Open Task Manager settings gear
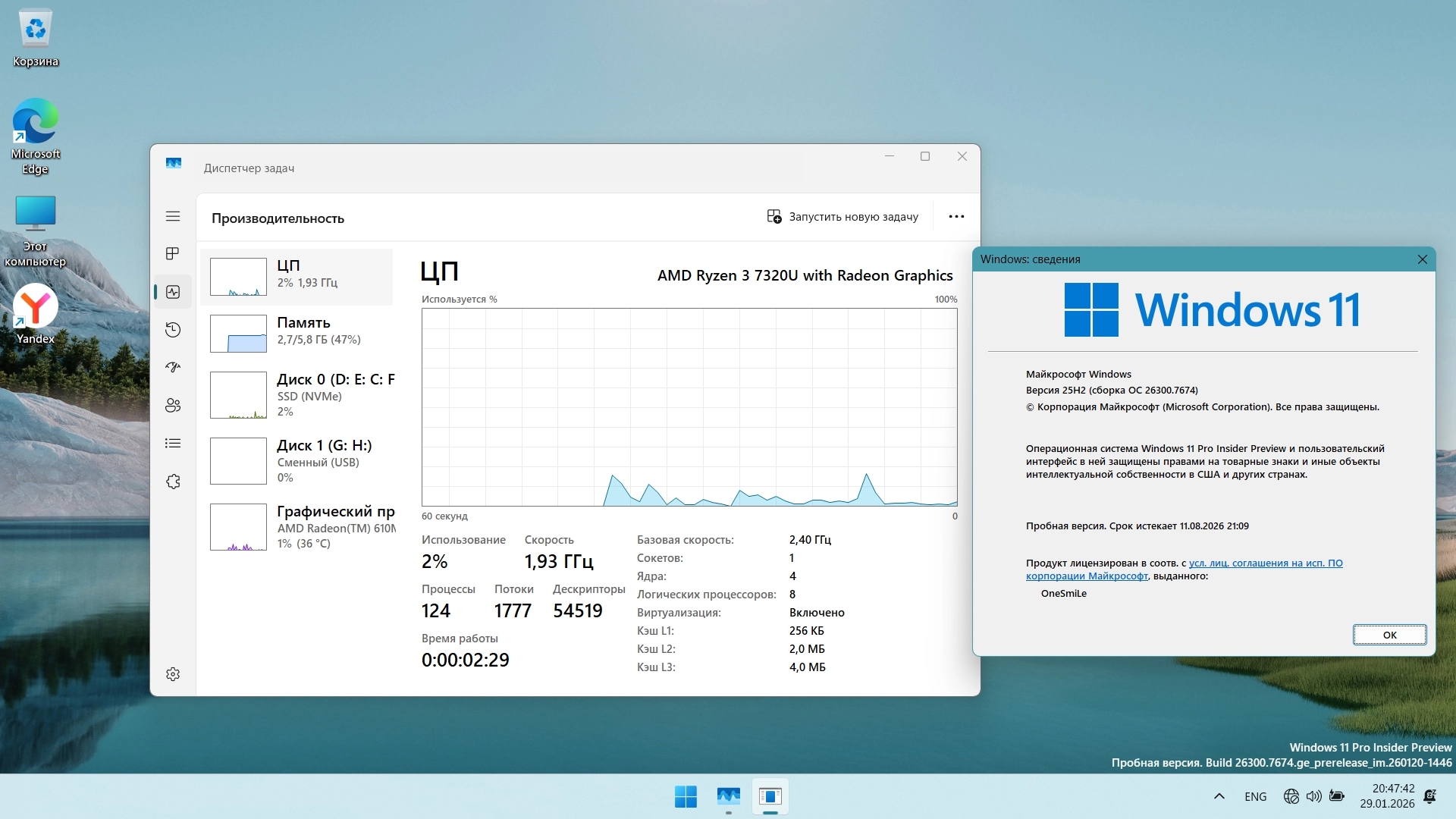The image size is (1456, 819). pyautogui.click(x=173, y=674)
